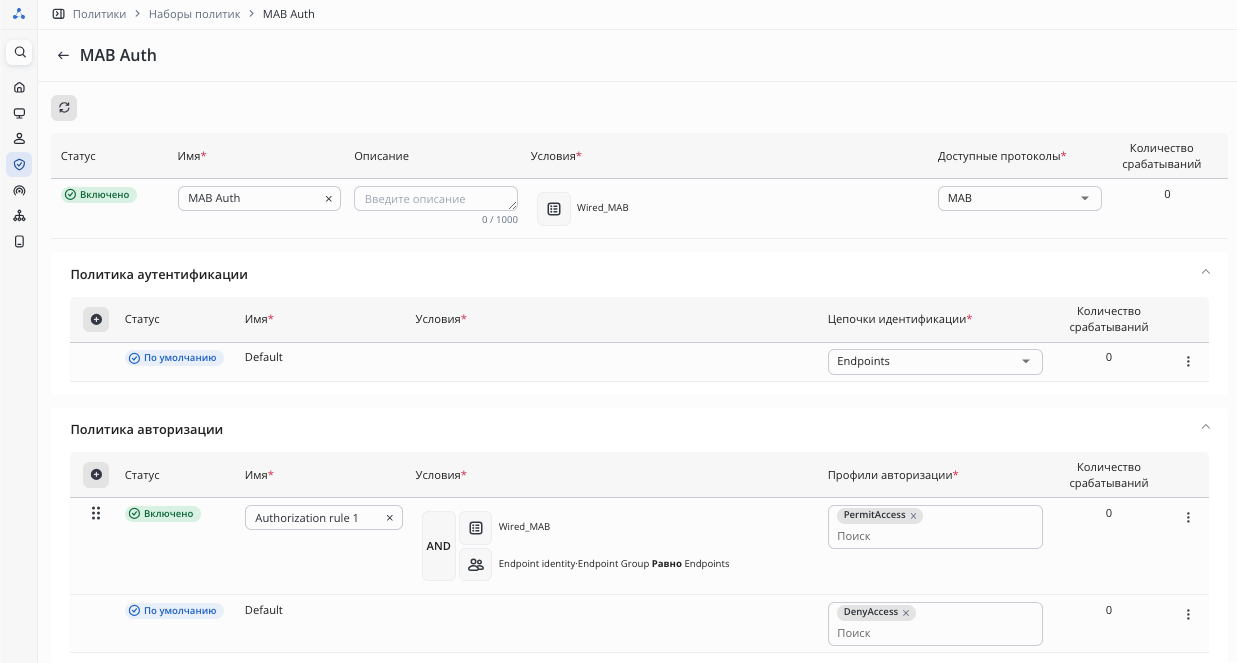1237x663 pixels.
Task: Open the MAB allowed protocols dropdown
Action: pos(1019,198)
